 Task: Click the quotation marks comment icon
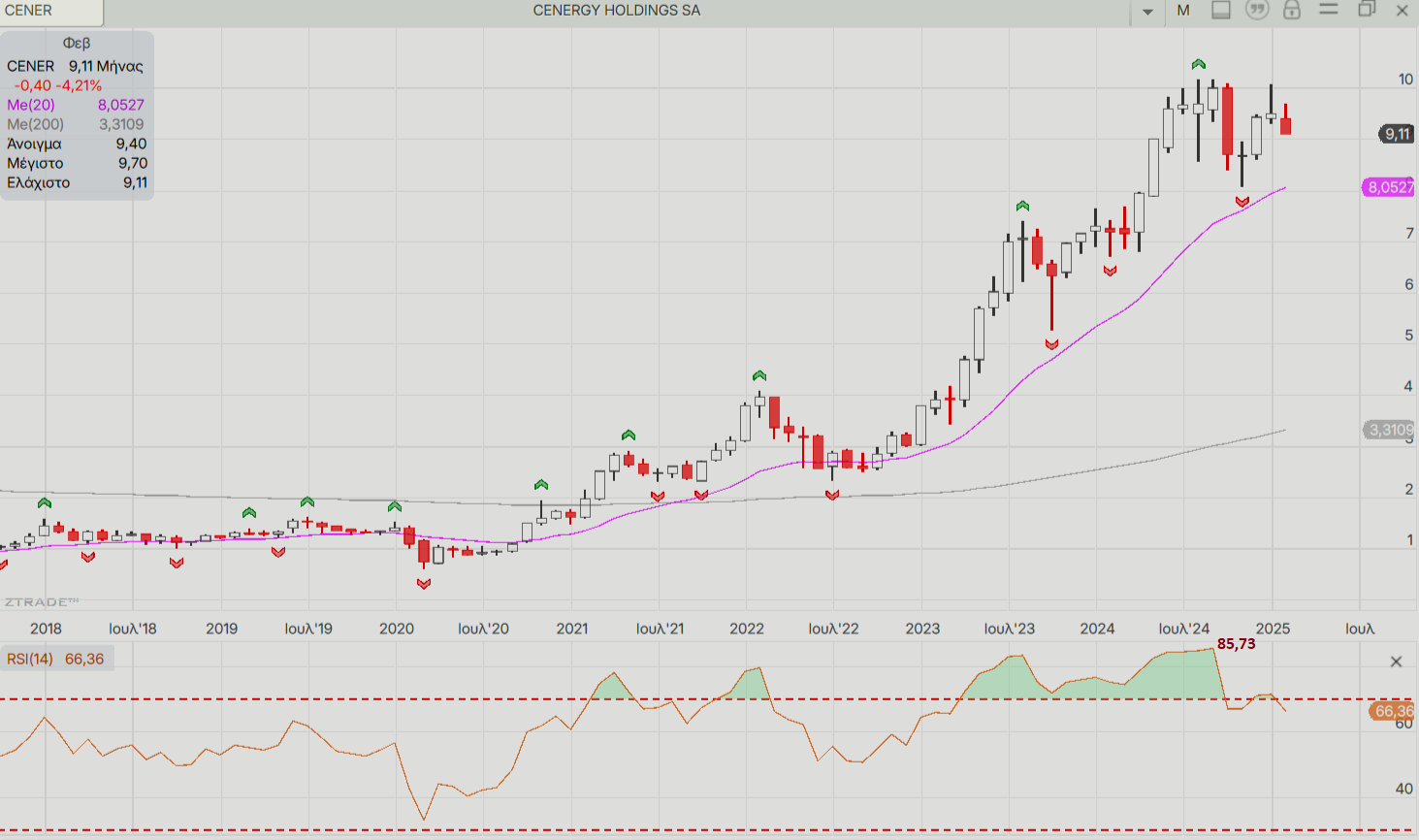click(x=1257, y=11)
